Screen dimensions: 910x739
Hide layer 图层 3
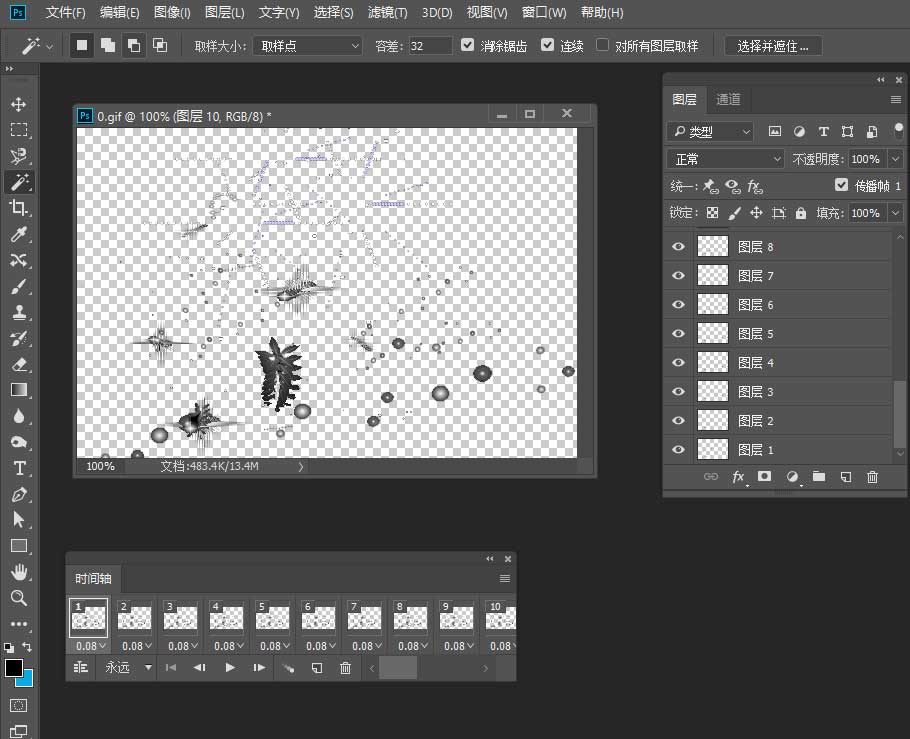click(x=678, y=392)
